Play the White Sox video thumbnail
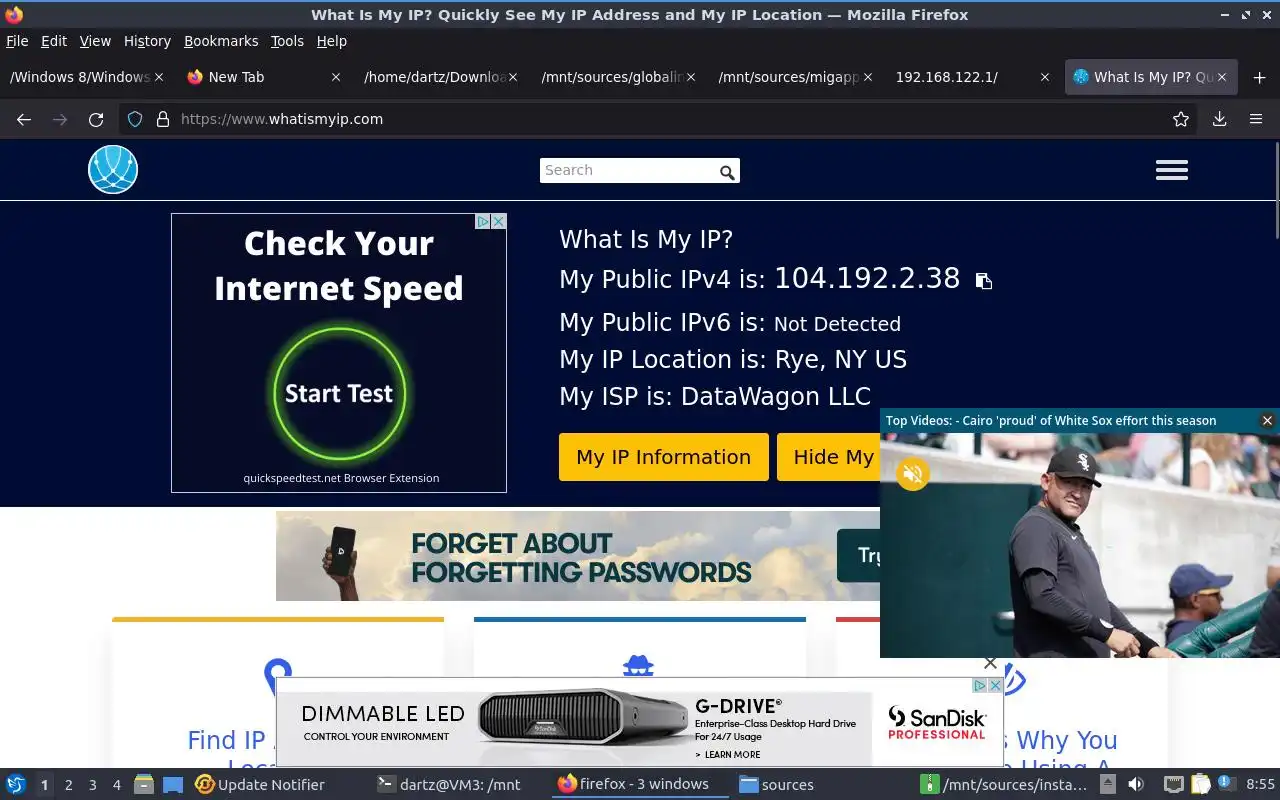Image resolution: width=1280 pixels, height=800 pixels. pyautogui.click(x=1080, y=546)
